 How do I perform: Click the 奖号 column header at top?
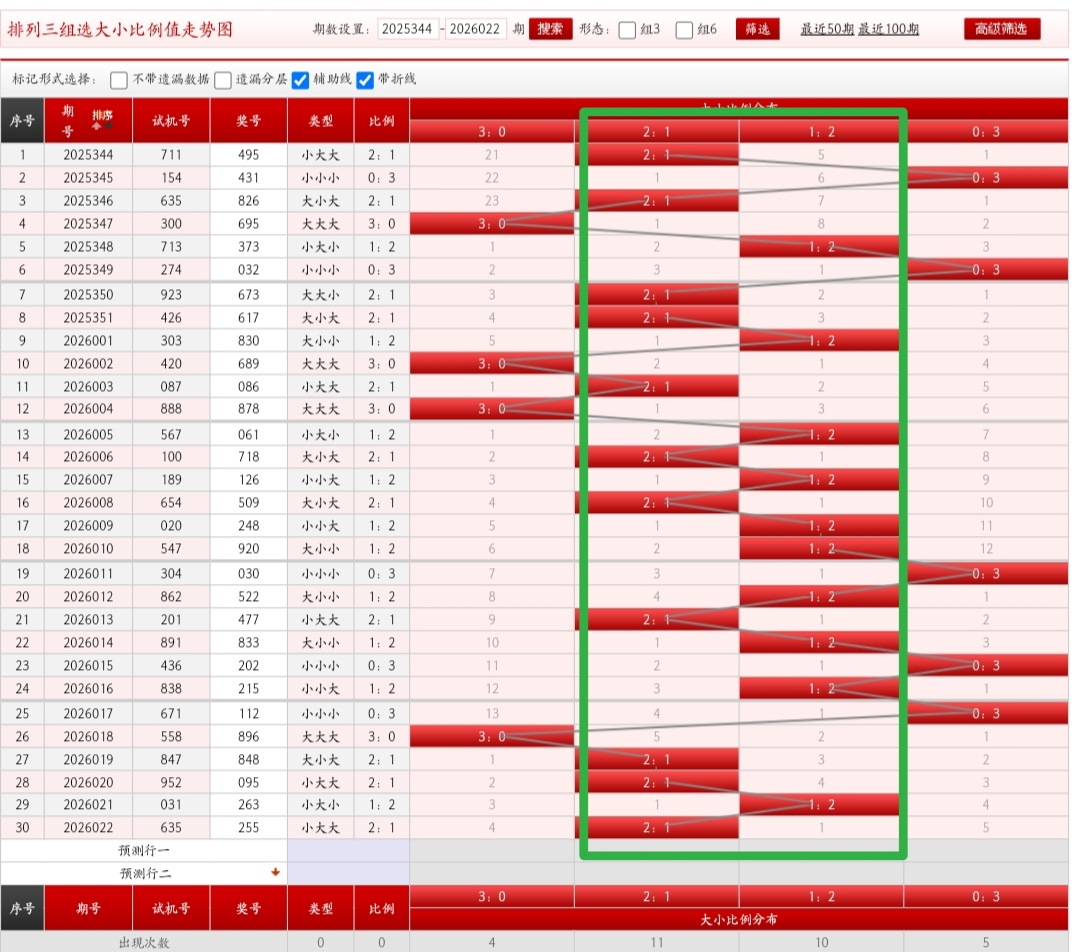[x=249, y=121]
